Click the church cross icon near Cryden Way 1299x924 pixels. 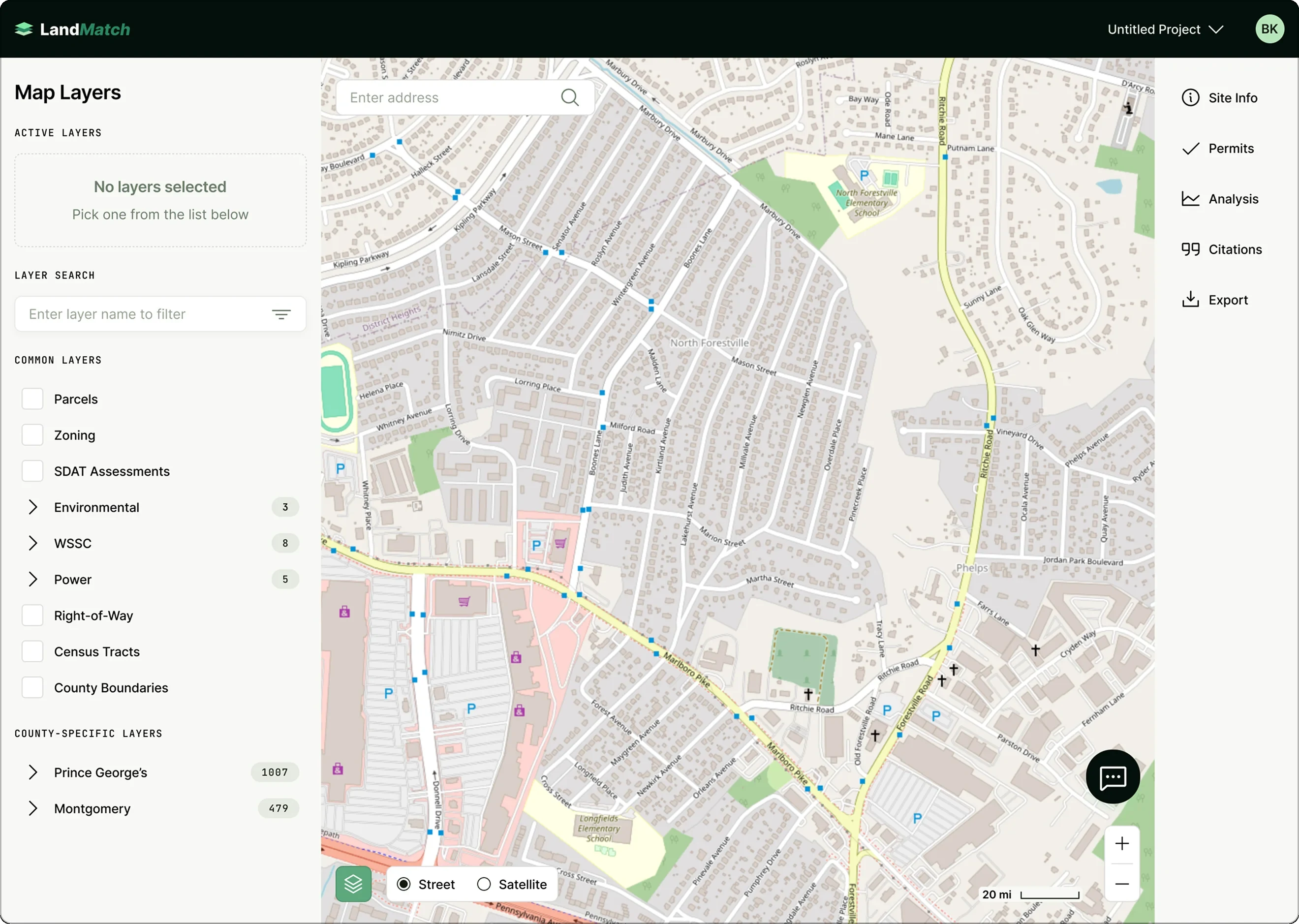1035,650
